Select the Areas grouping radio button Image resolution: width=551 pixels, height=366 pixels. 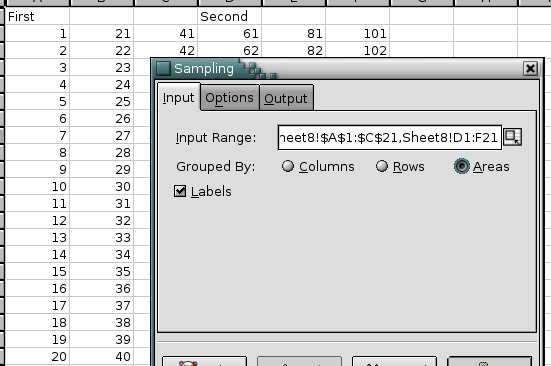tap(462, 166)
